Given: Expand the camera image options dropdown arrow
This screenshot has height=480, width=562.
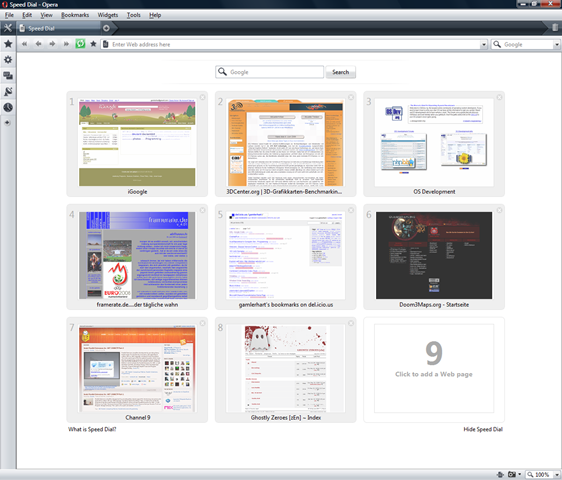Looking at the screenshot, I should pyautogui.click(x=520, y=474).
